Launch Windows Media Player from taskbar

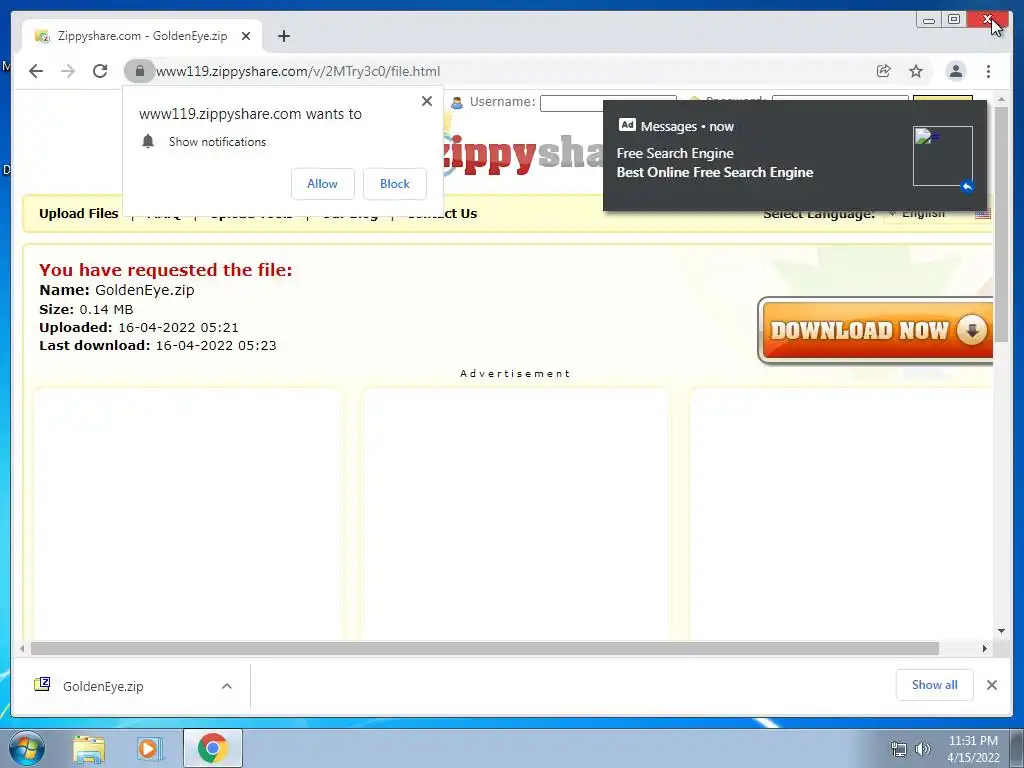click(149, 749)
